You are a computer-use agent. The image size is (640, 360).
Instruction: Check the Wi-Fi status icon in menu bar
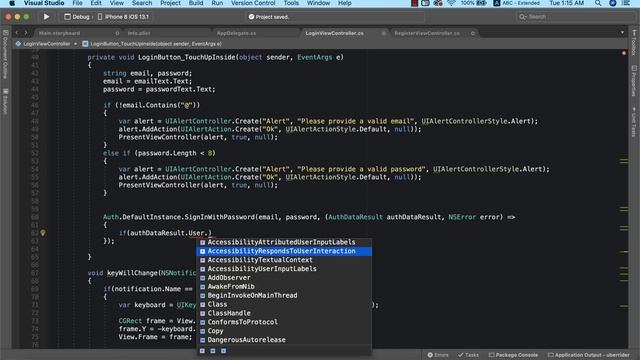tap(451, 3)
